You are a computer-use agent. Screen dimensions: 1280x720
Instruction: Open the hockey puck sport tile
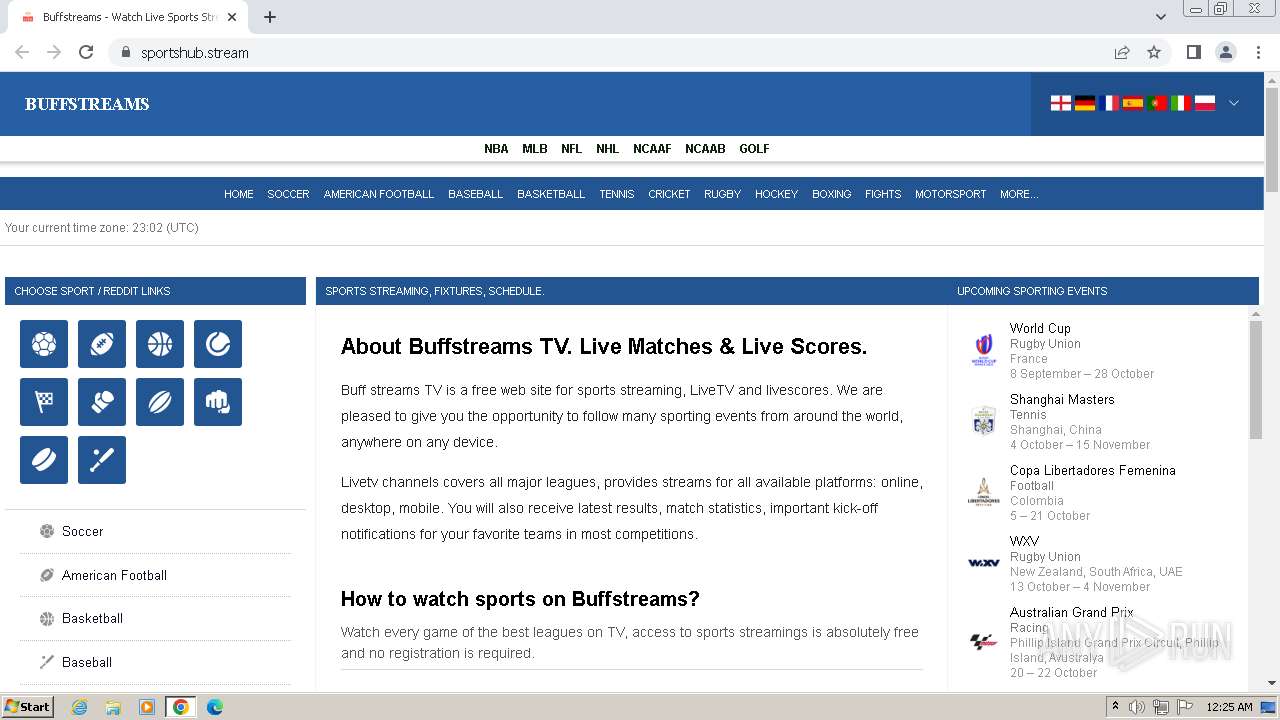[x=44, y=460]
